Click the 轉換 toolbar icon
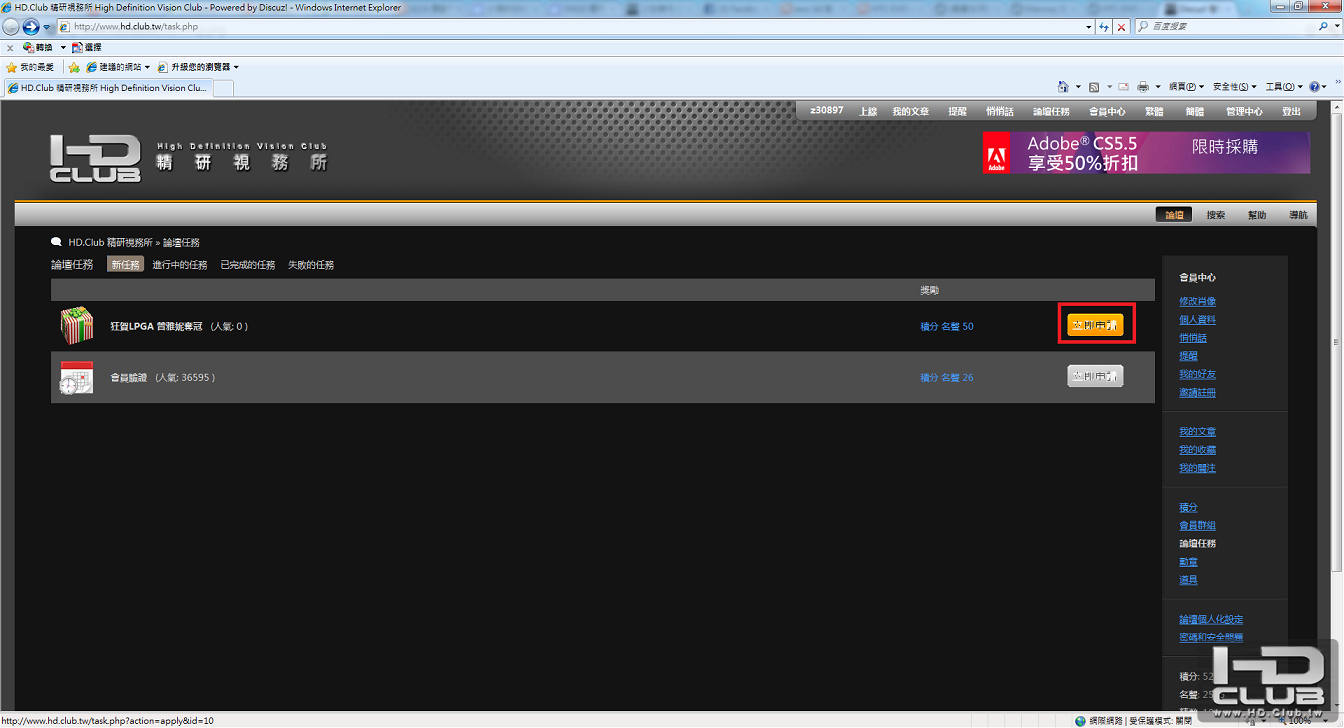Screen dimensions: 1344x728 pyautogui.click(x=37, y=47)
